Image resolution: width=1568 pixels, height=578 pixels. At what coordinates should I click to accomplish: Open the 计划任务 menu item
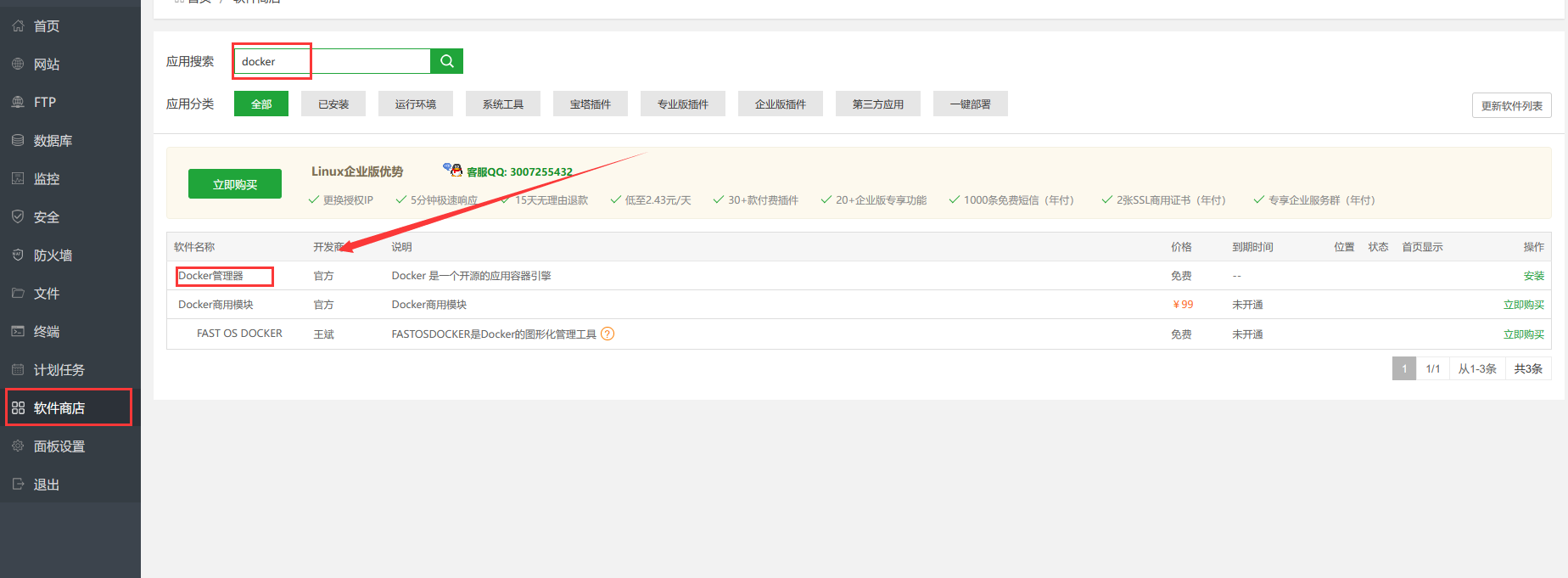(x=59, y=370)
